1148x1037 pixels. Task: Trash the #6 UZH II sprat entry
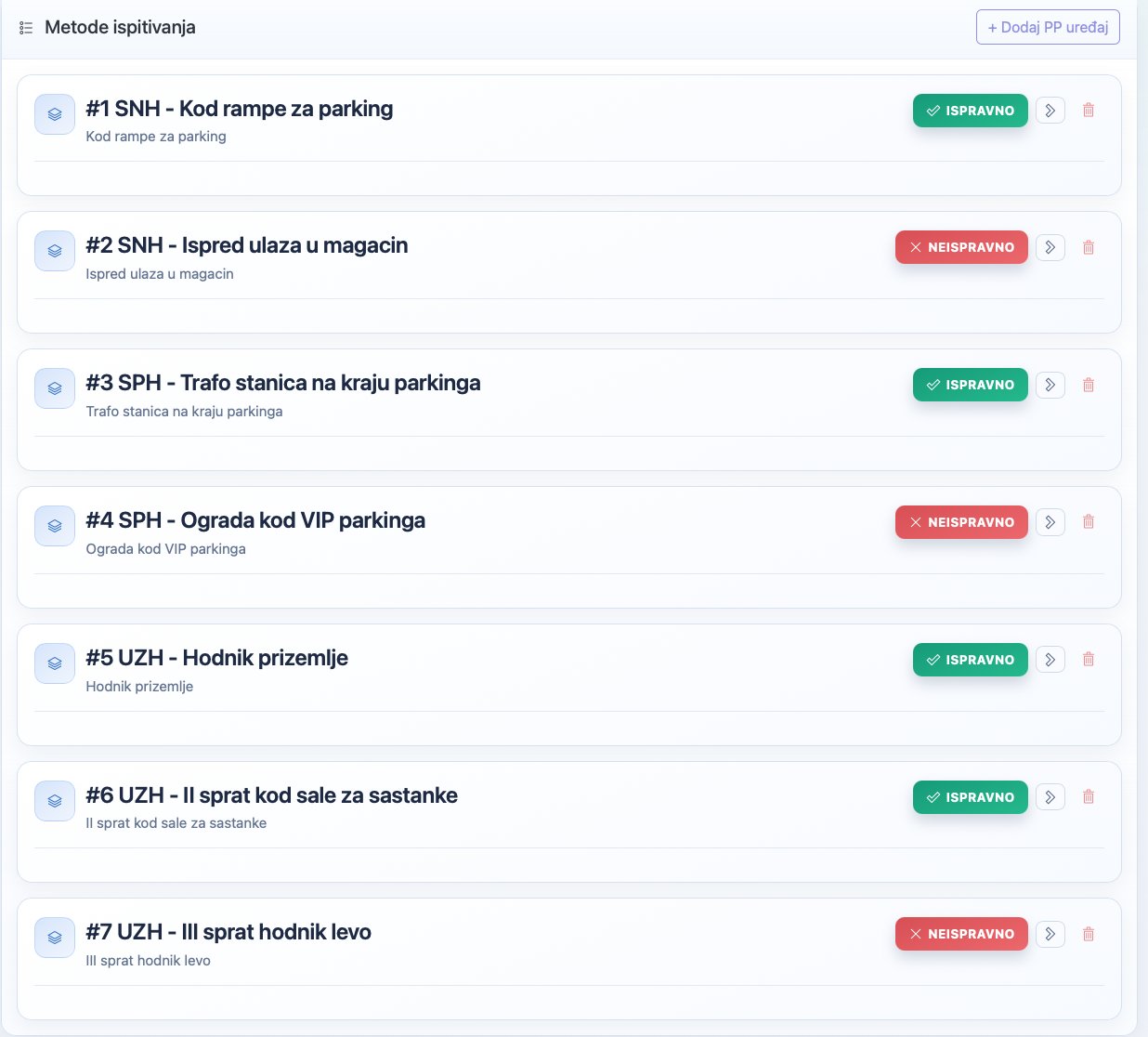point(1089,797)
